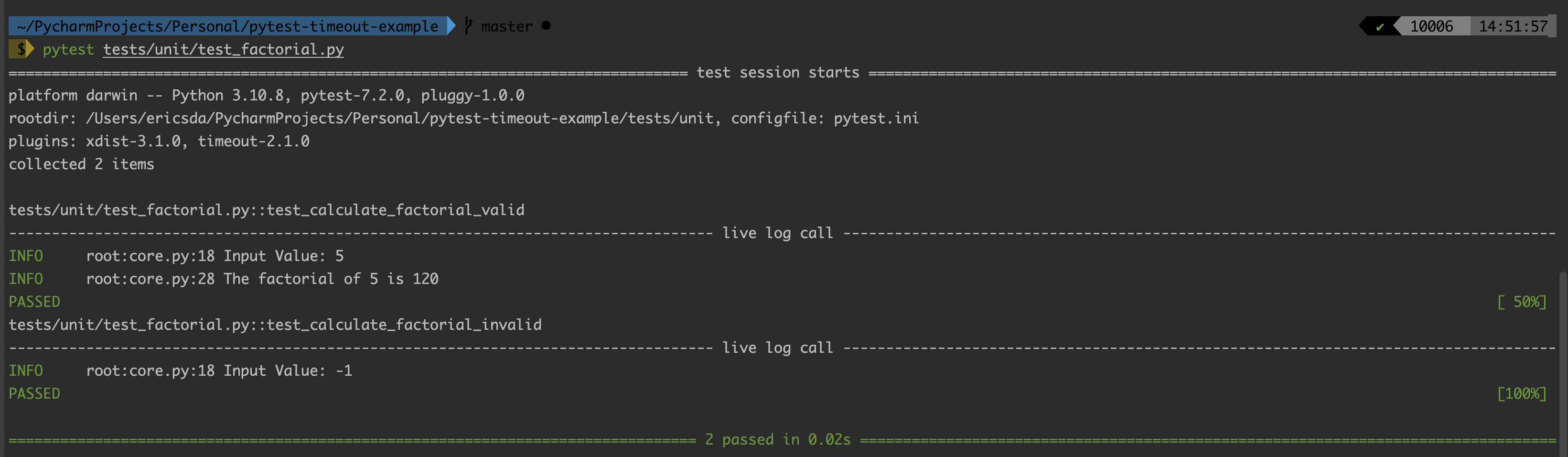The height and width of the screenshot is (457, 1568).
Task: Click the 'factorial of 5 is 120' log line
Action: pos(348,279)
